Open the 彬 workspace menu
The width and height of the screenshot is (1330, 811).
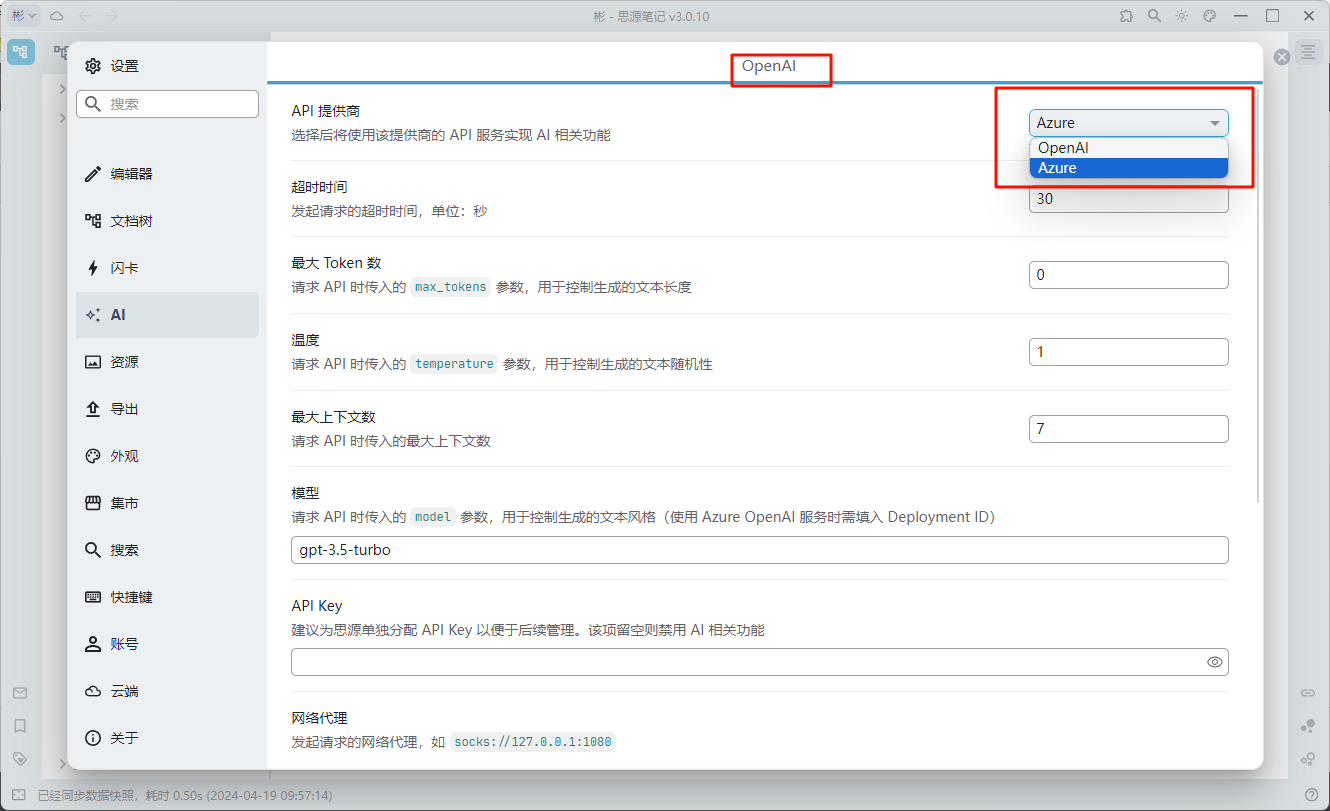tap(24, 16)
